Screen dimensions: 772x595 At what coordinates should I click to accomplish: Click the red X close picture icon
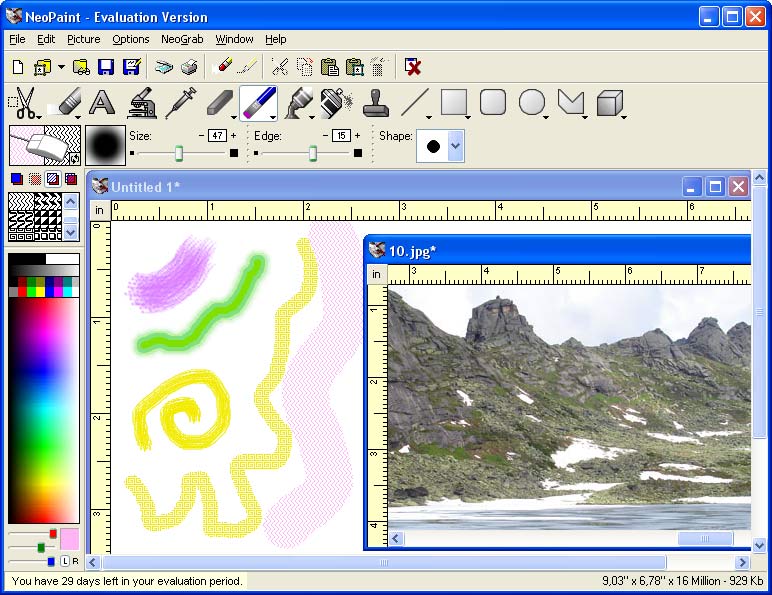413,66
